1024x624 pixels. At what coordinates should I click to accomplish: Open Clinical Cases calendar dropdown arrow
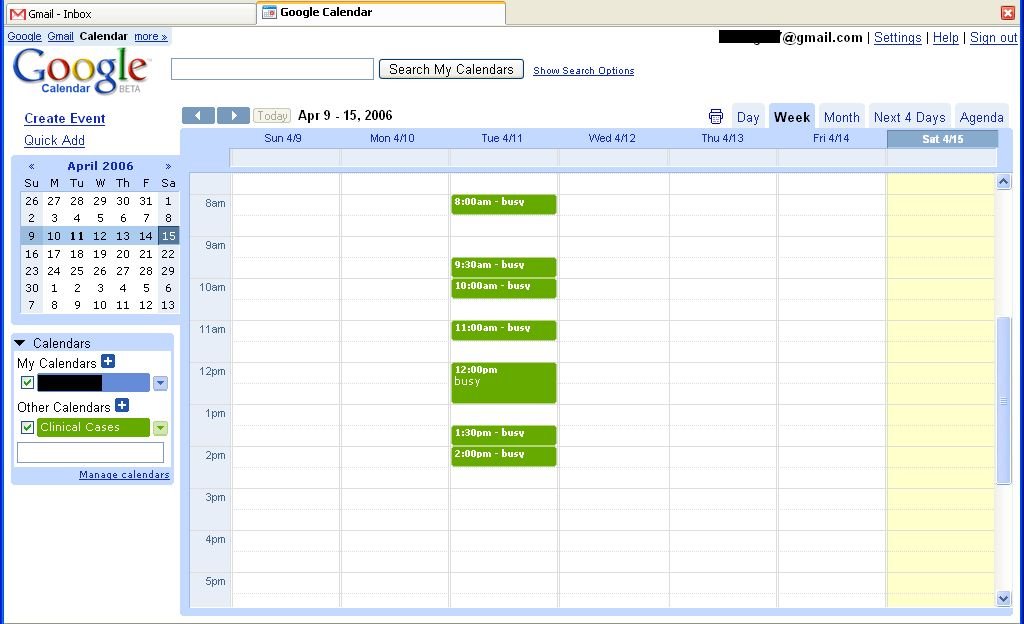pos(160,428)
